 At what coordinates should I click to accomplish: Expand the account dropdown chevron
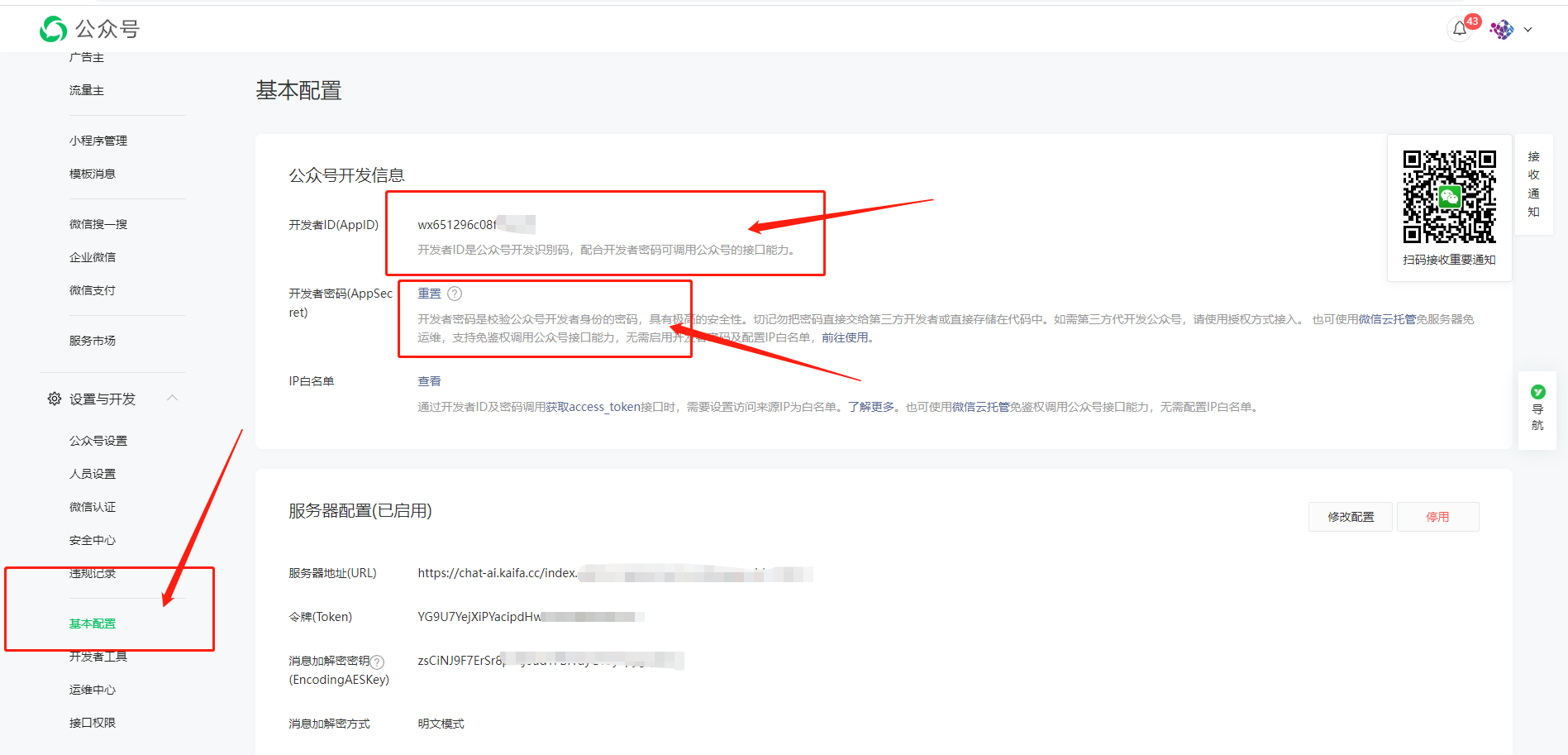pyautogui.click(x=1527, y=30)
